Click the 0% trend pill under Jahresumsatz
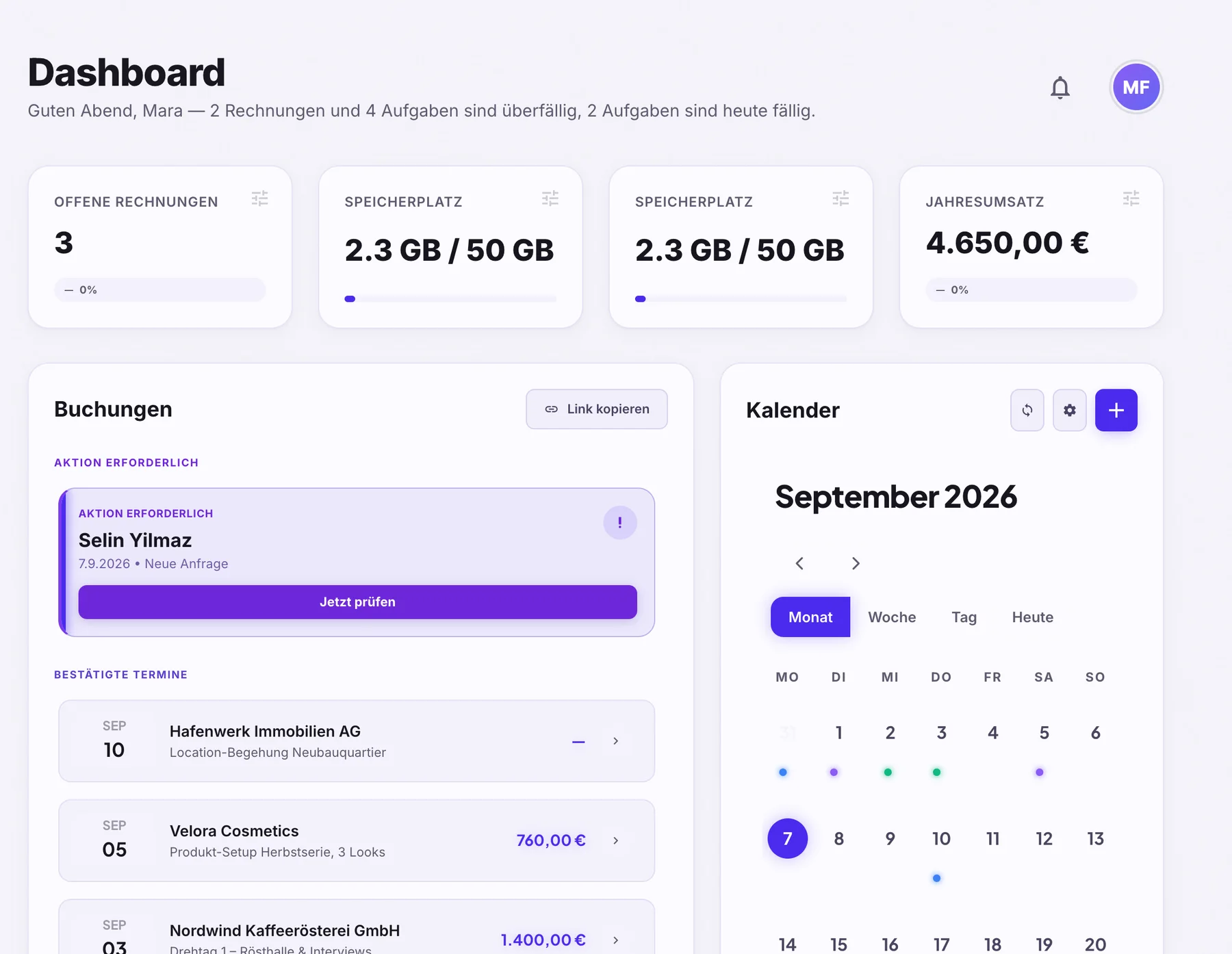This screenshot has height=954, width=1232. pos(1031,289)
